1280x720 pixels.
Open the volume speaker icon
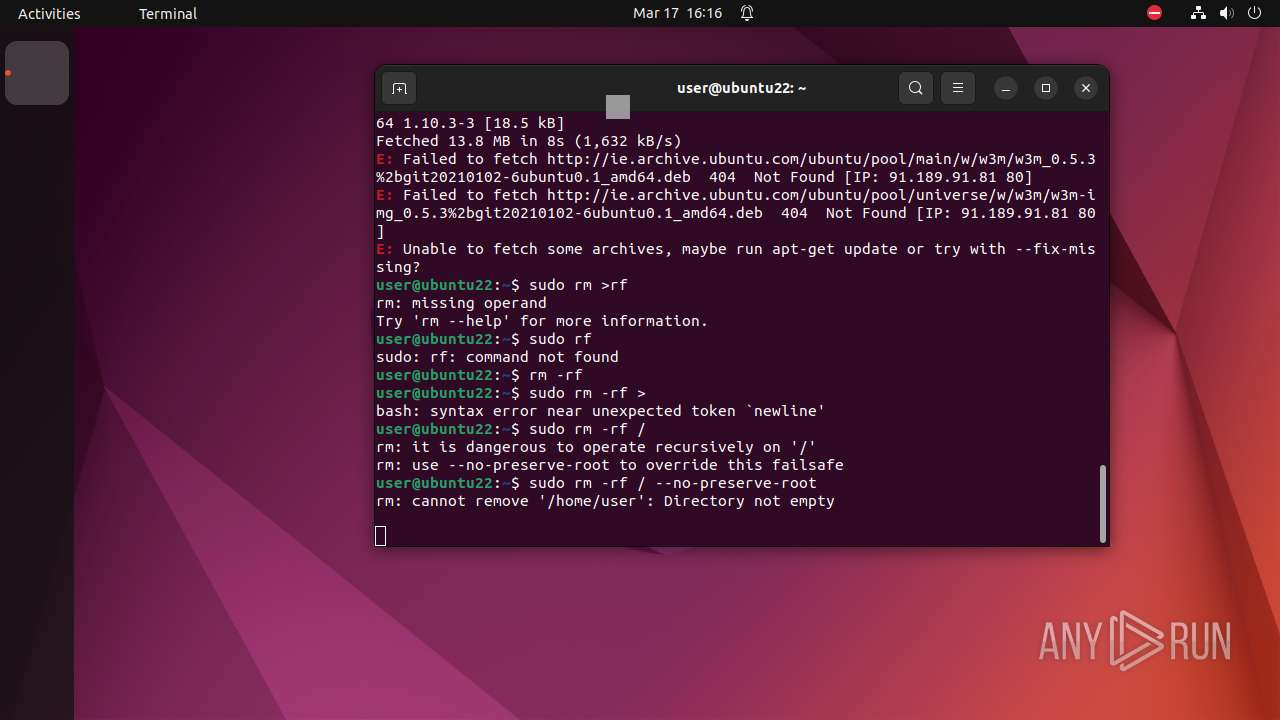point(1226,13)
